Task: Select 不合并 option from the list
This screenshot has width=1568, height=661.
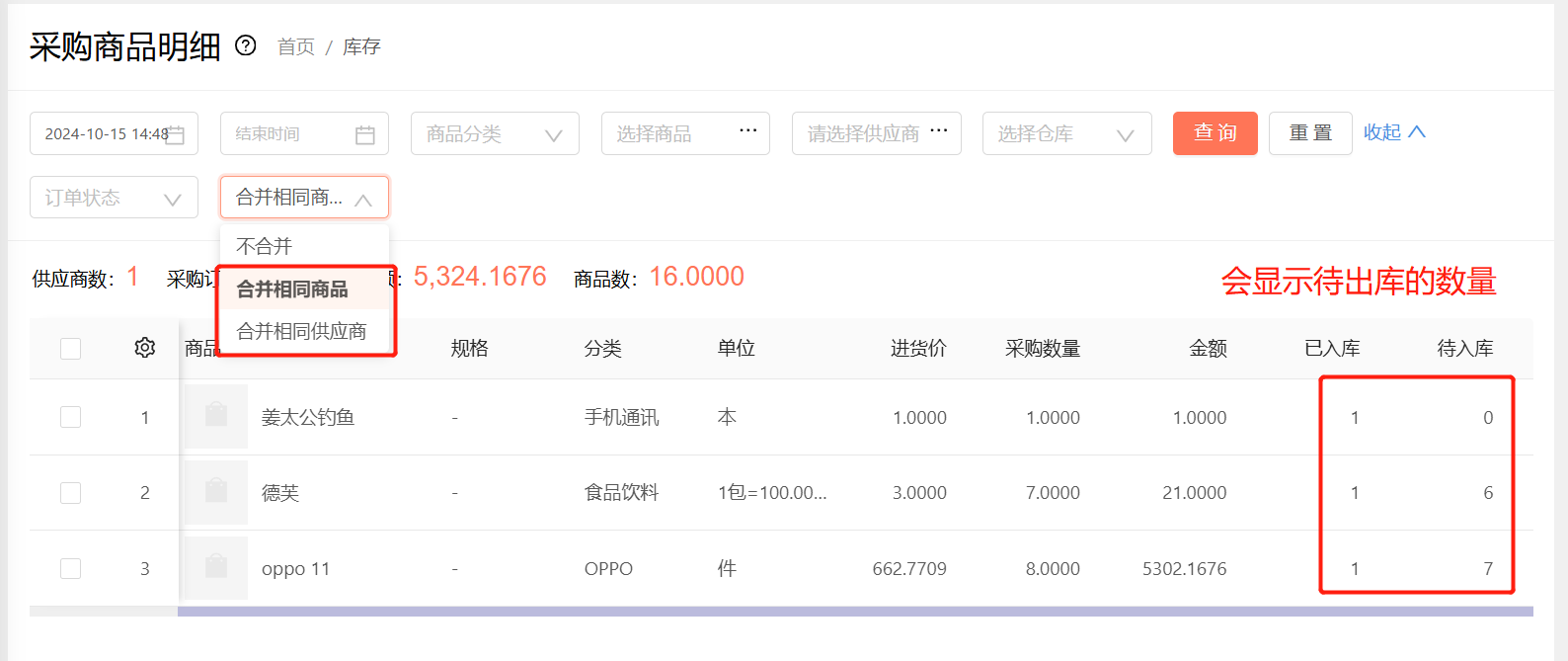Action: [265, 246]
